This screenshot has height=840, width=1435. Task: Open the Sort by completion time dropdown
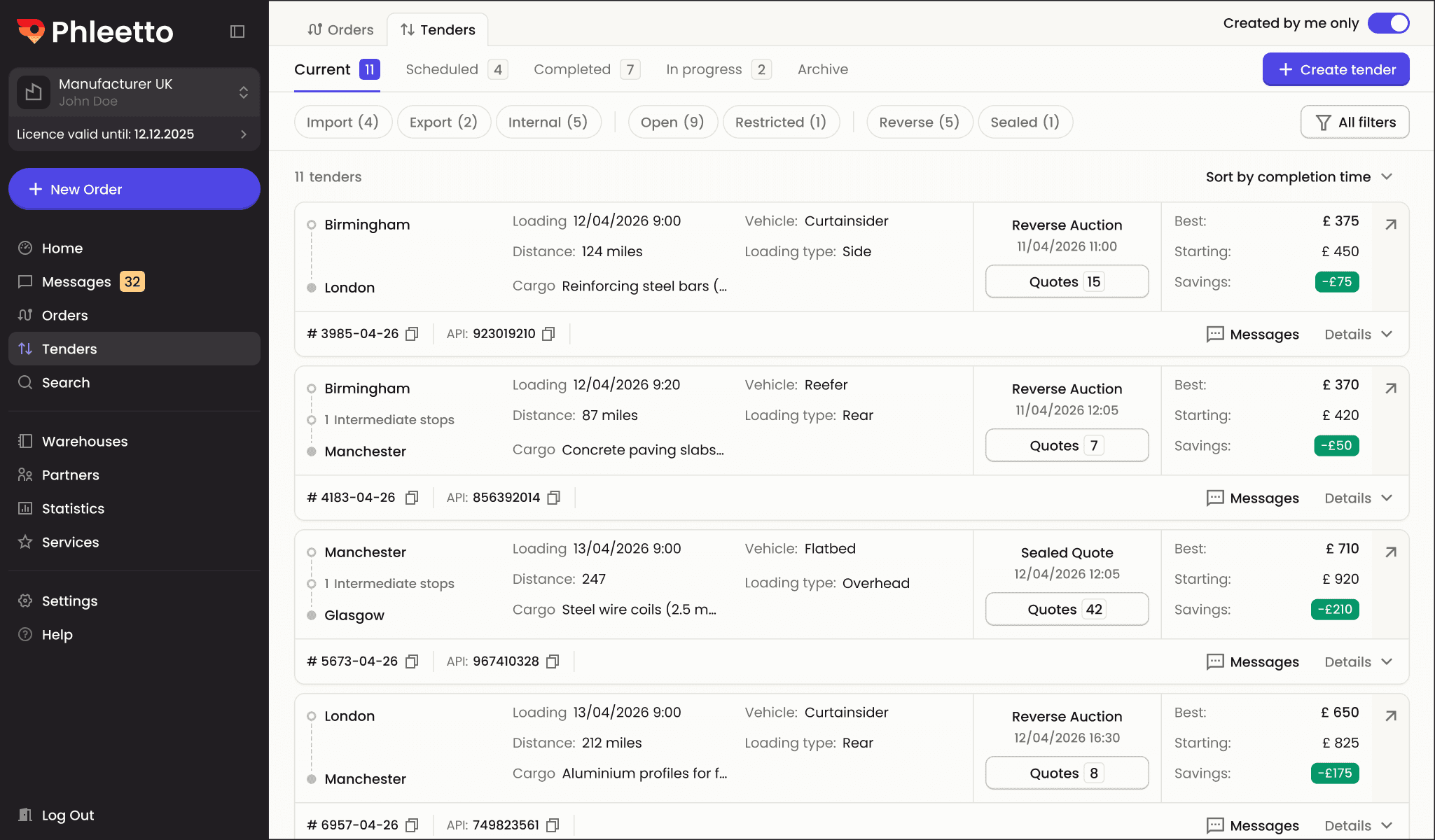pyautogui.click(x=1300, y=177)
